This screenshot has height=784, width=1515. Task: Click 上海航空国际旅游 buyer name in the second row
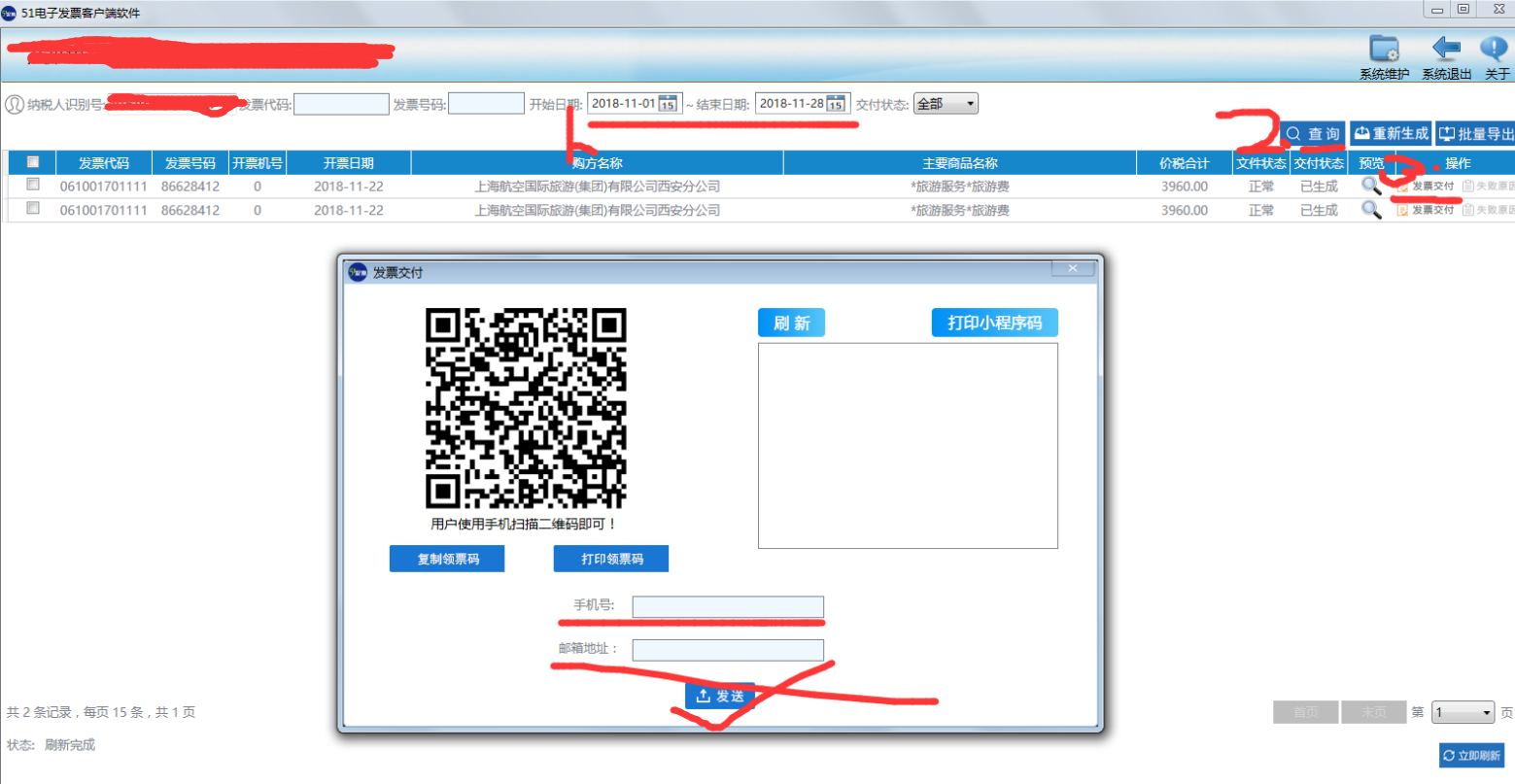coord(598,210)
